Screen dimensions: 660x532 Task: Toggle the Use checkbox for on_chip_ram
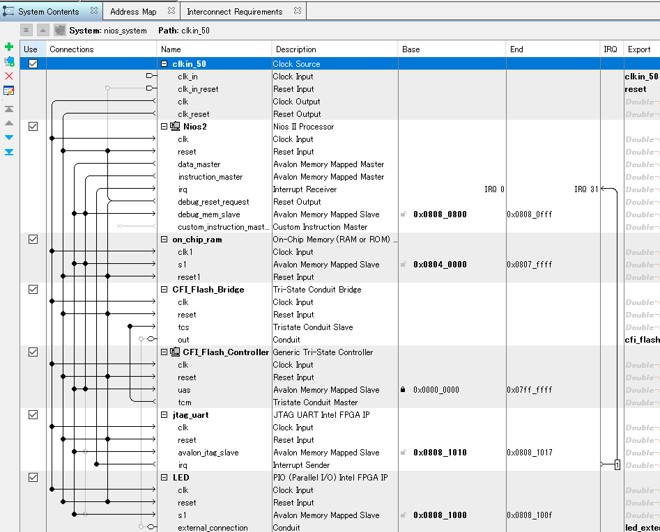coord(33,239)
